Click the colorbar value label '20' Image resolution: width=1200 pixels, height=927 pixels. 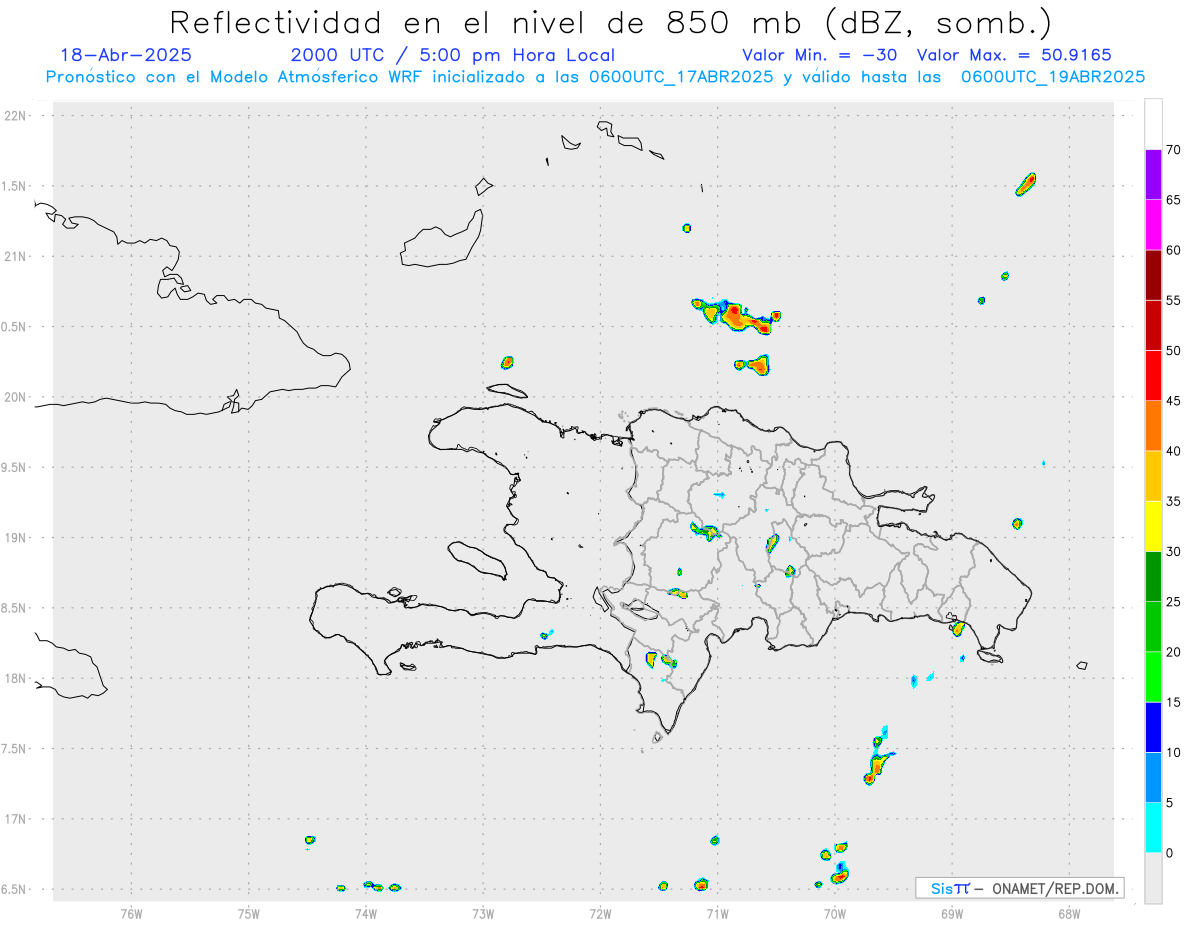click(1173, 652)
